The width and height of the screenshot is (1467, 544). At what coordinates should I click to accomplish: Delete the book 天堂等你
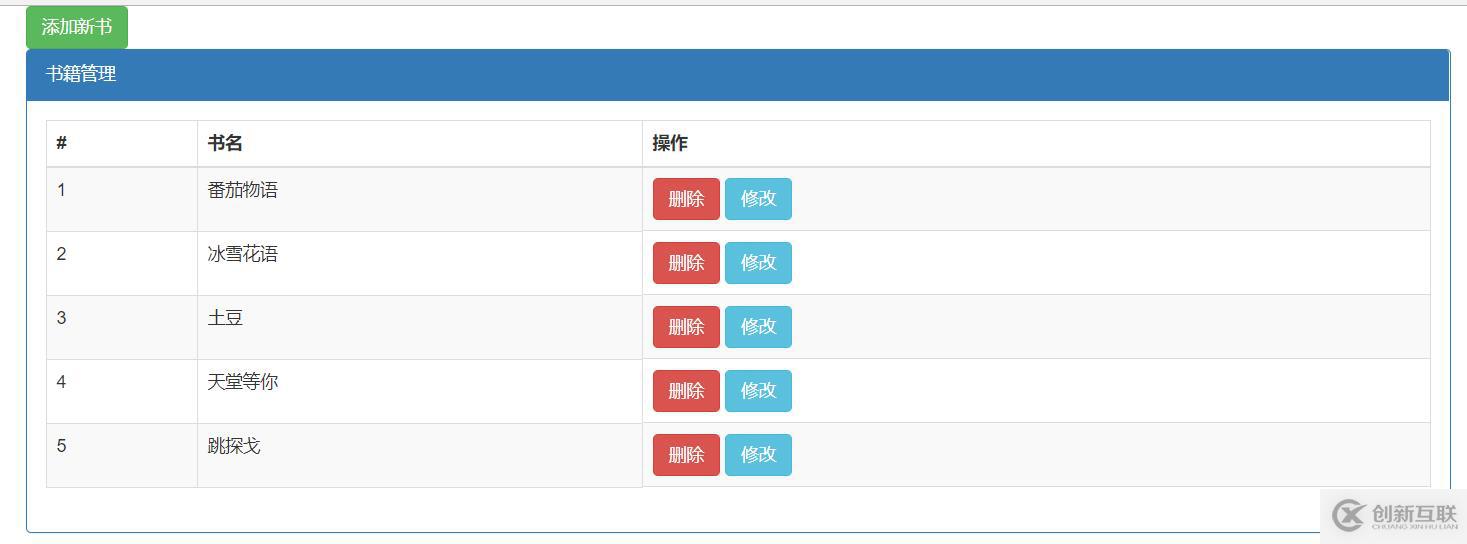[686, 391]
